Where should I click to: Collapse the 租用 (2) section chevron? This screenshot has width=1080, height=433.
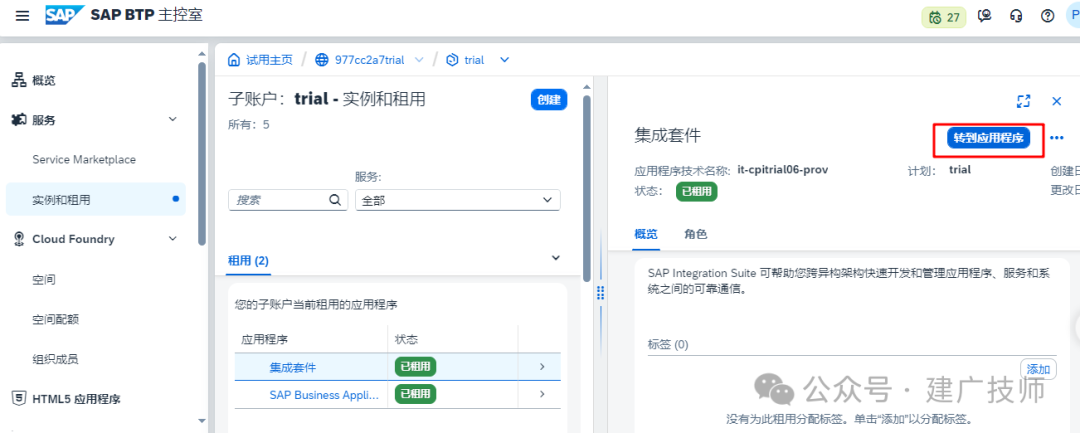(556, 257)
